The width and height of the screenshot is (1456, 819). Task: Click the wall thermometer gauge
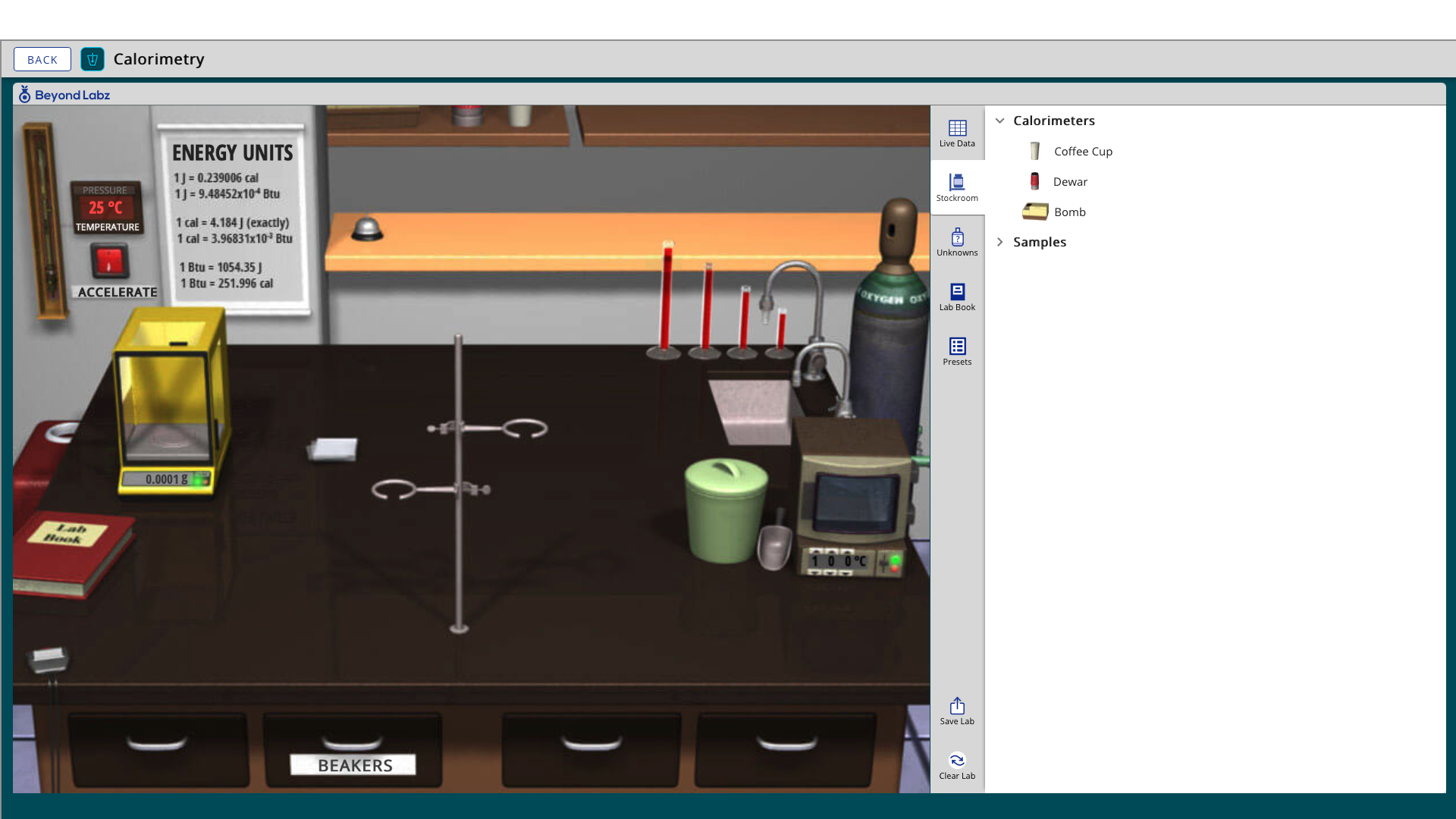click(x=44, y=220)
